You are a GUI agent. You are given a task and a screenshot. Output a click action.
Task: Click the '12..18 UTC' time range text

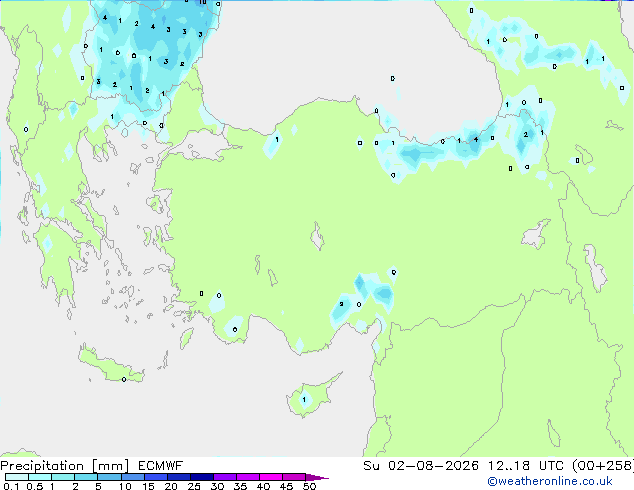(525, 466)
